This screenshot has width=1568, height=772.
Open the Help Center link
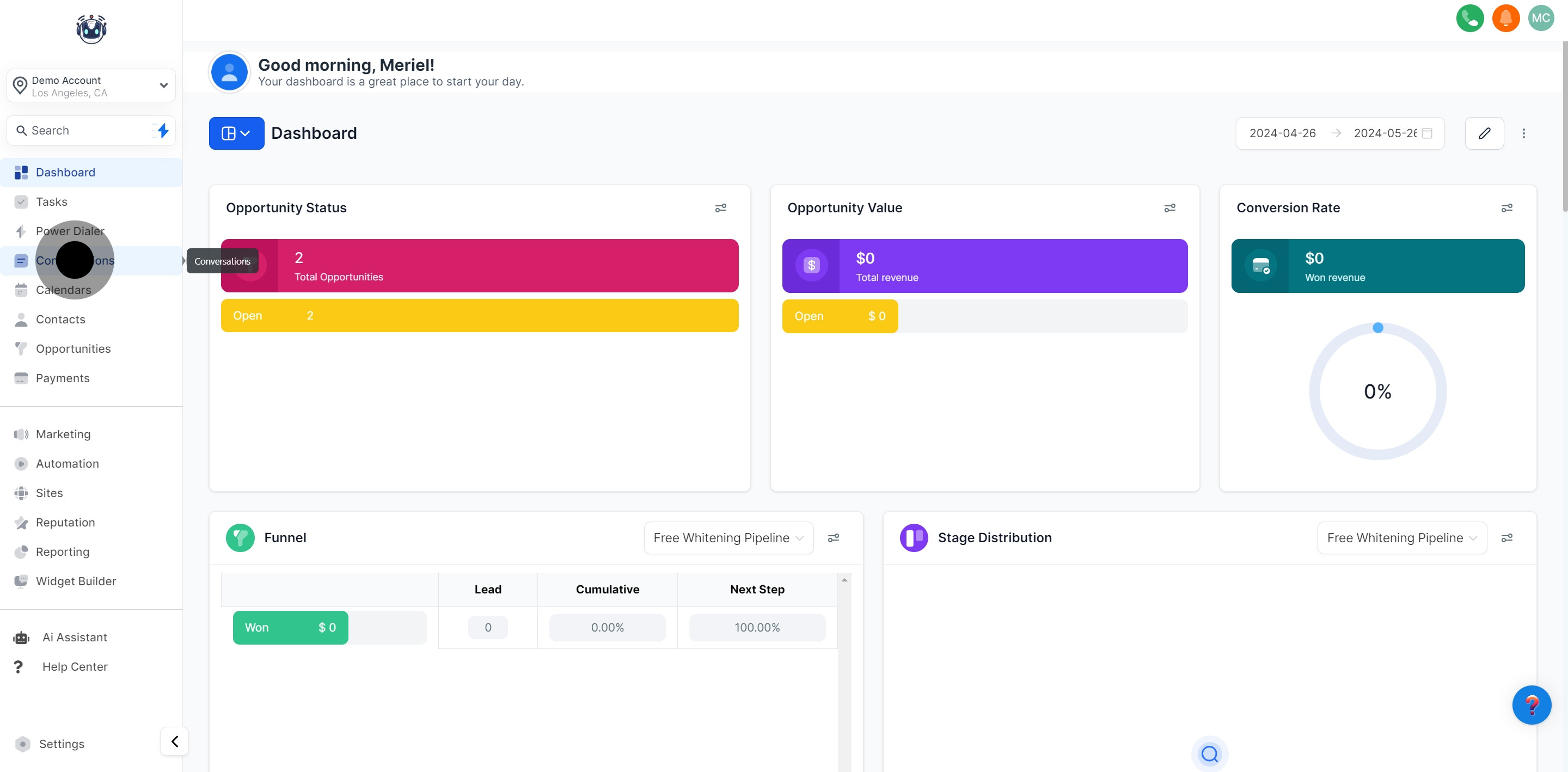coord(74,667)
